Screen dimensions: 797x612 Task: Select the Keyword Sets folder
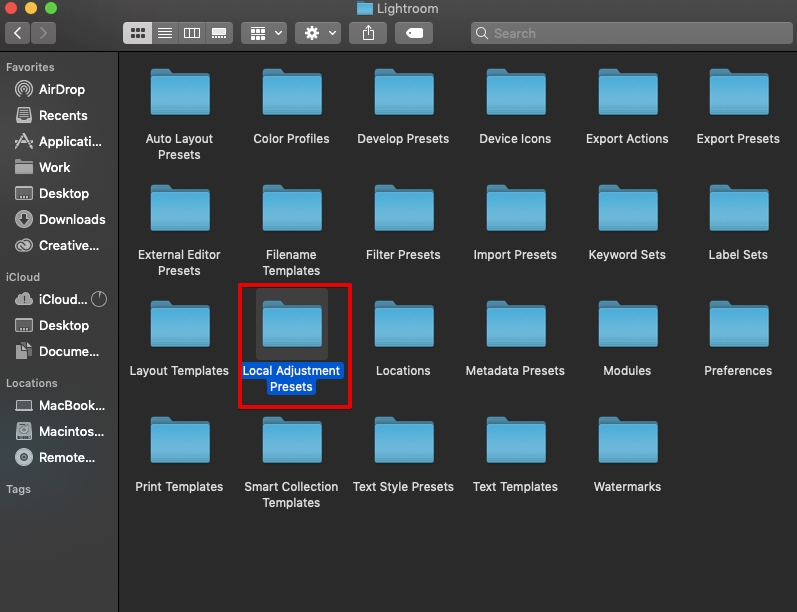click(628, 208)
